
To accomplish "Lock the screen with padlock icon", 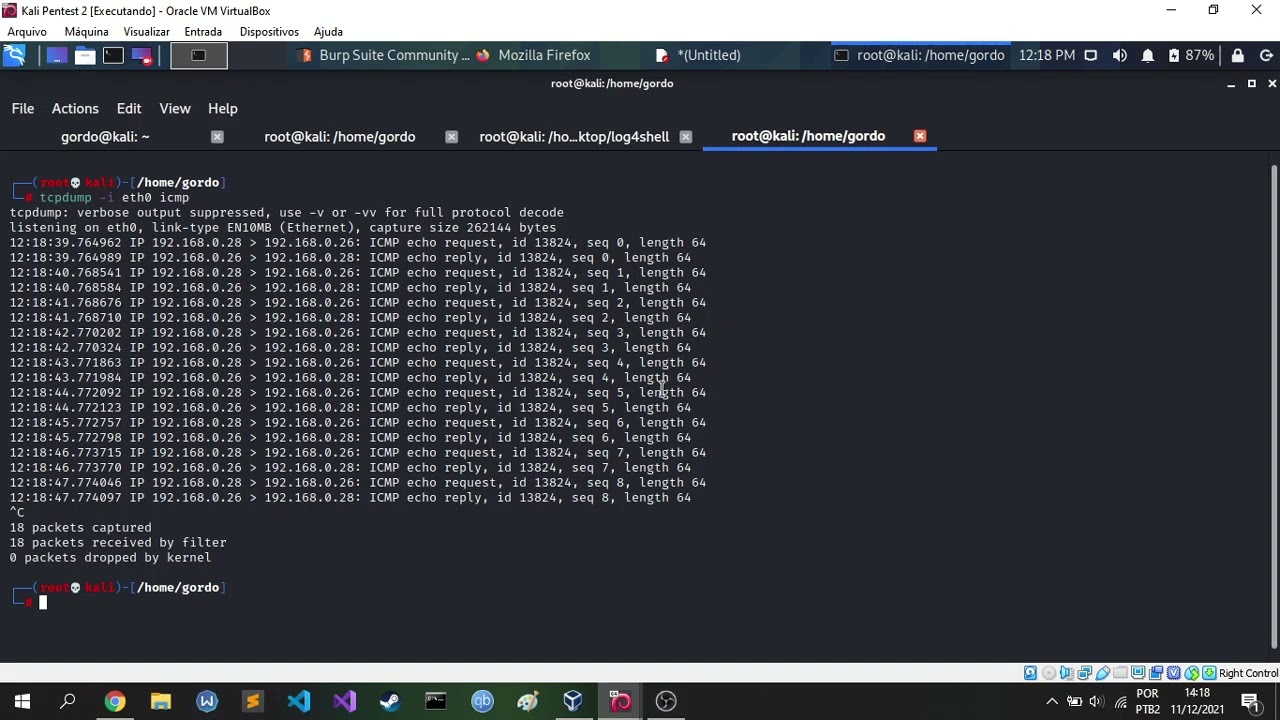I will 1238,55.
